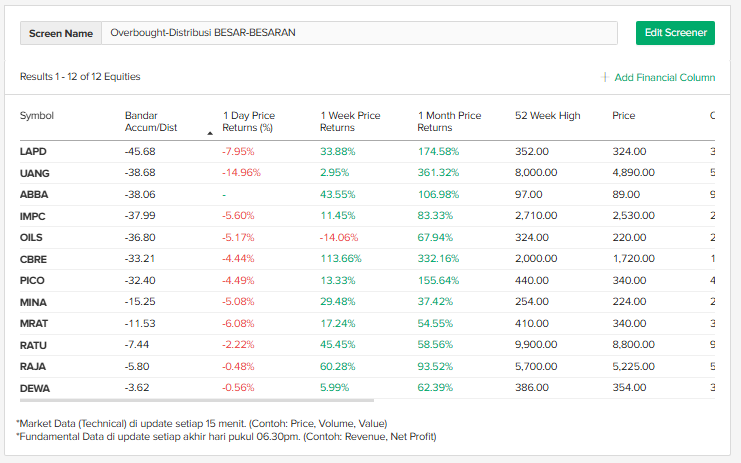This screenshot has width=741, height=463.
Task: Click into the Screen Name text field
Action: (358, 32)
